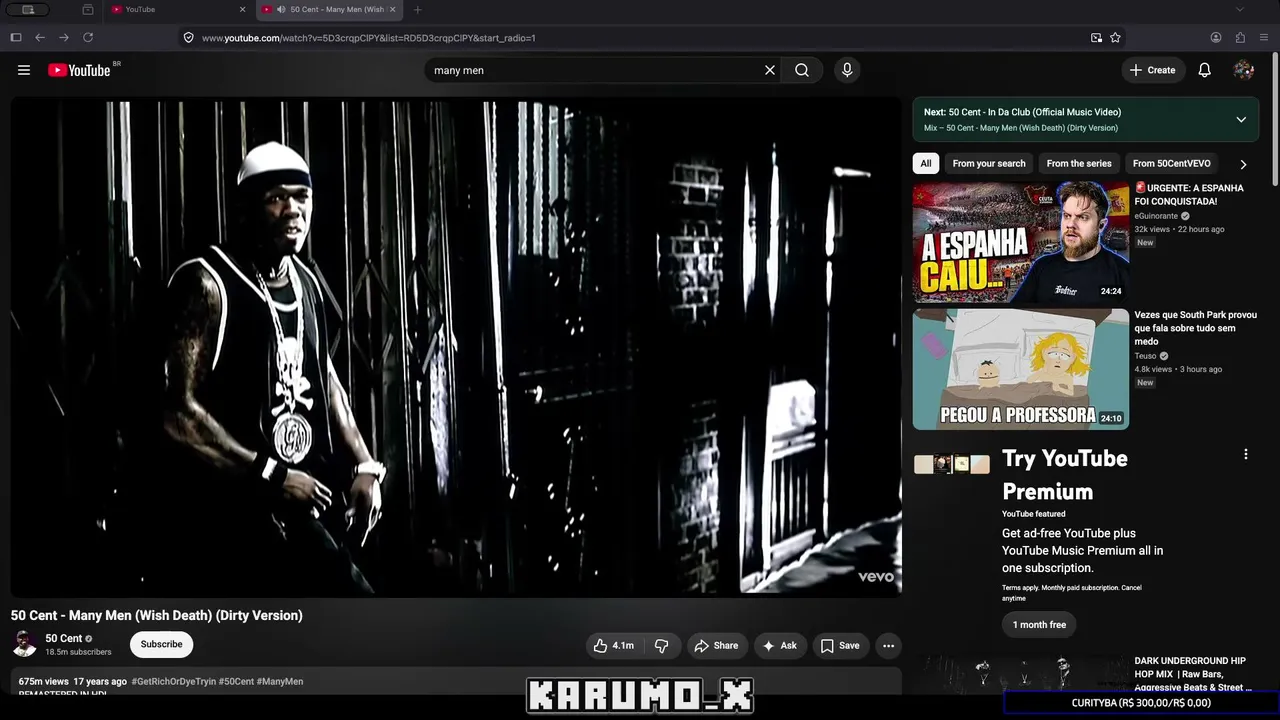Viewport: 1280px width, 720px height.
Task: Submit search with the magnifier icon
Action: coord(802,70)
